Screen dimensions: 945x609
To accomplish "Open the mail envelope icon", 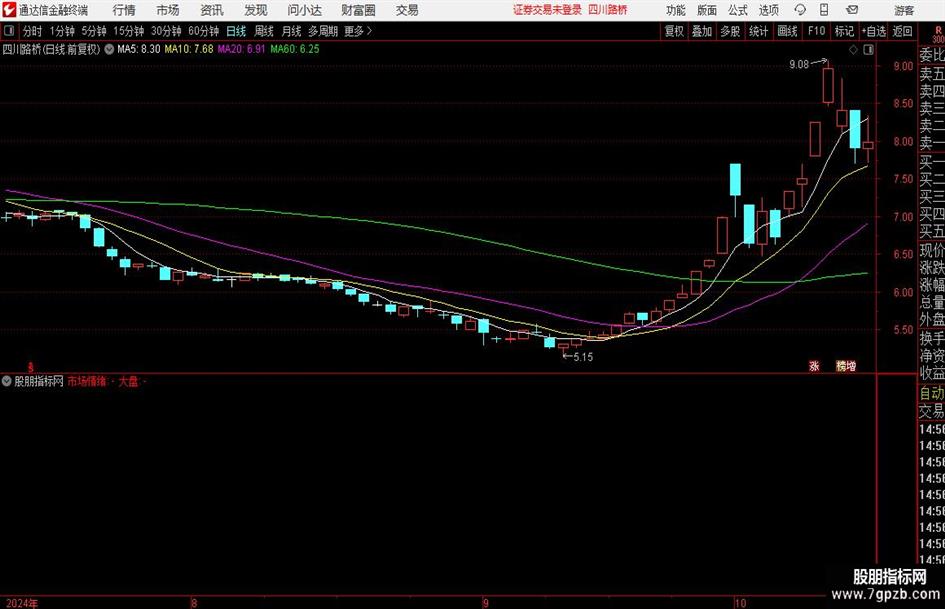I will pyautogui.click(x=852, y=10).
